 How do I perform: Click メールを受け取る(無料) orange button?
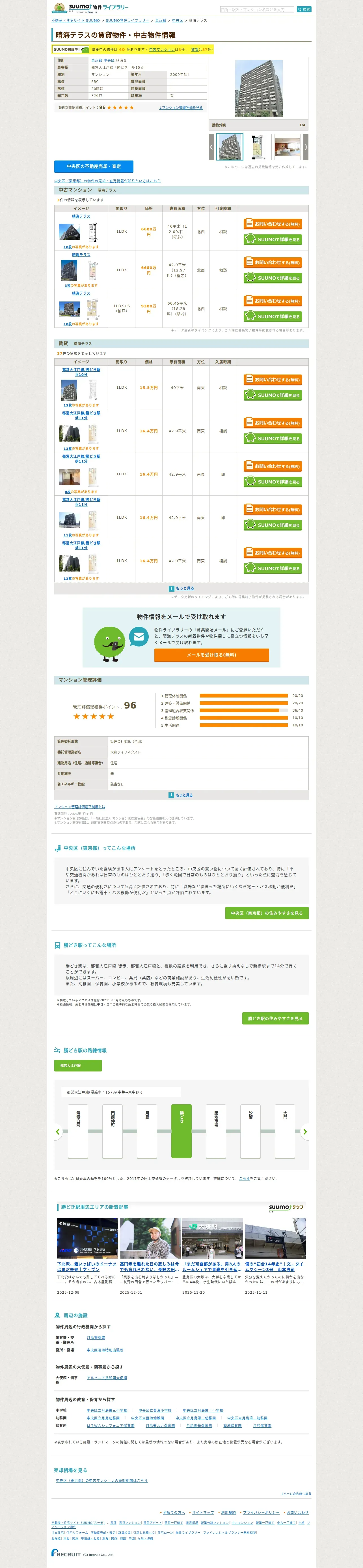(211, 655)
